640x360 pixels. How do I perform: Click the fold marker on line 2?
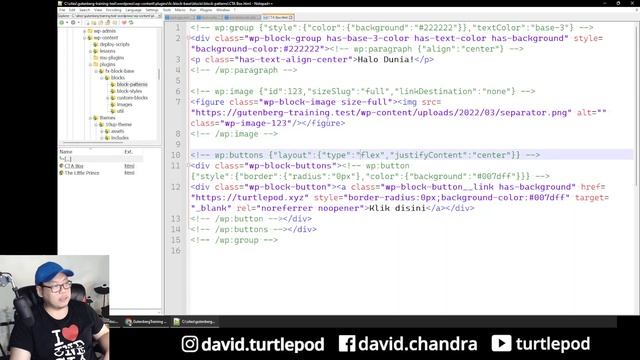tap(188, 38)
